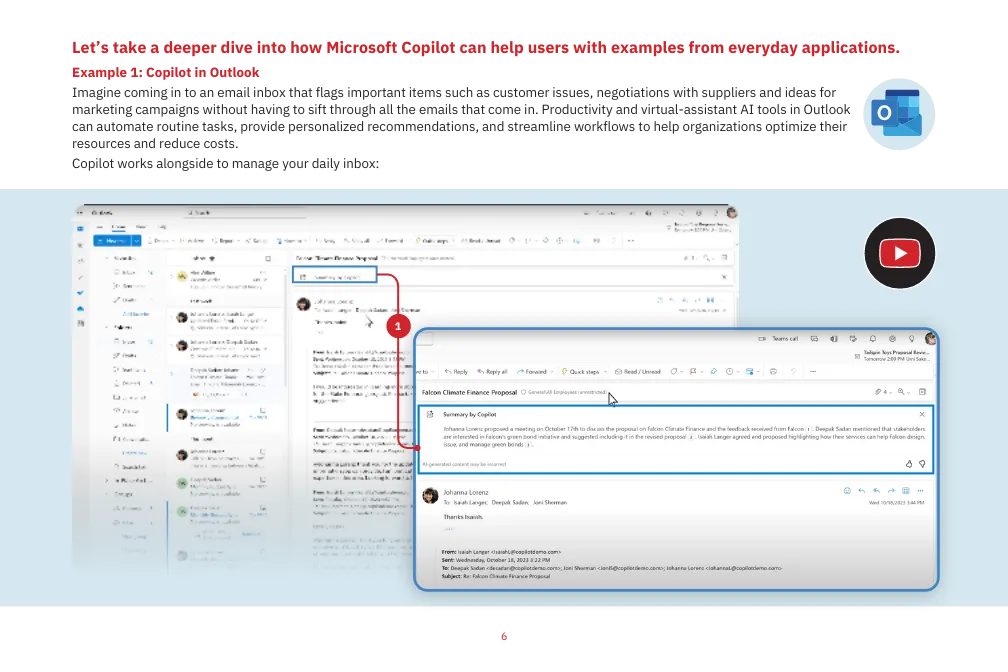Open the settings gear in the enlarged callout

[892, 338]
